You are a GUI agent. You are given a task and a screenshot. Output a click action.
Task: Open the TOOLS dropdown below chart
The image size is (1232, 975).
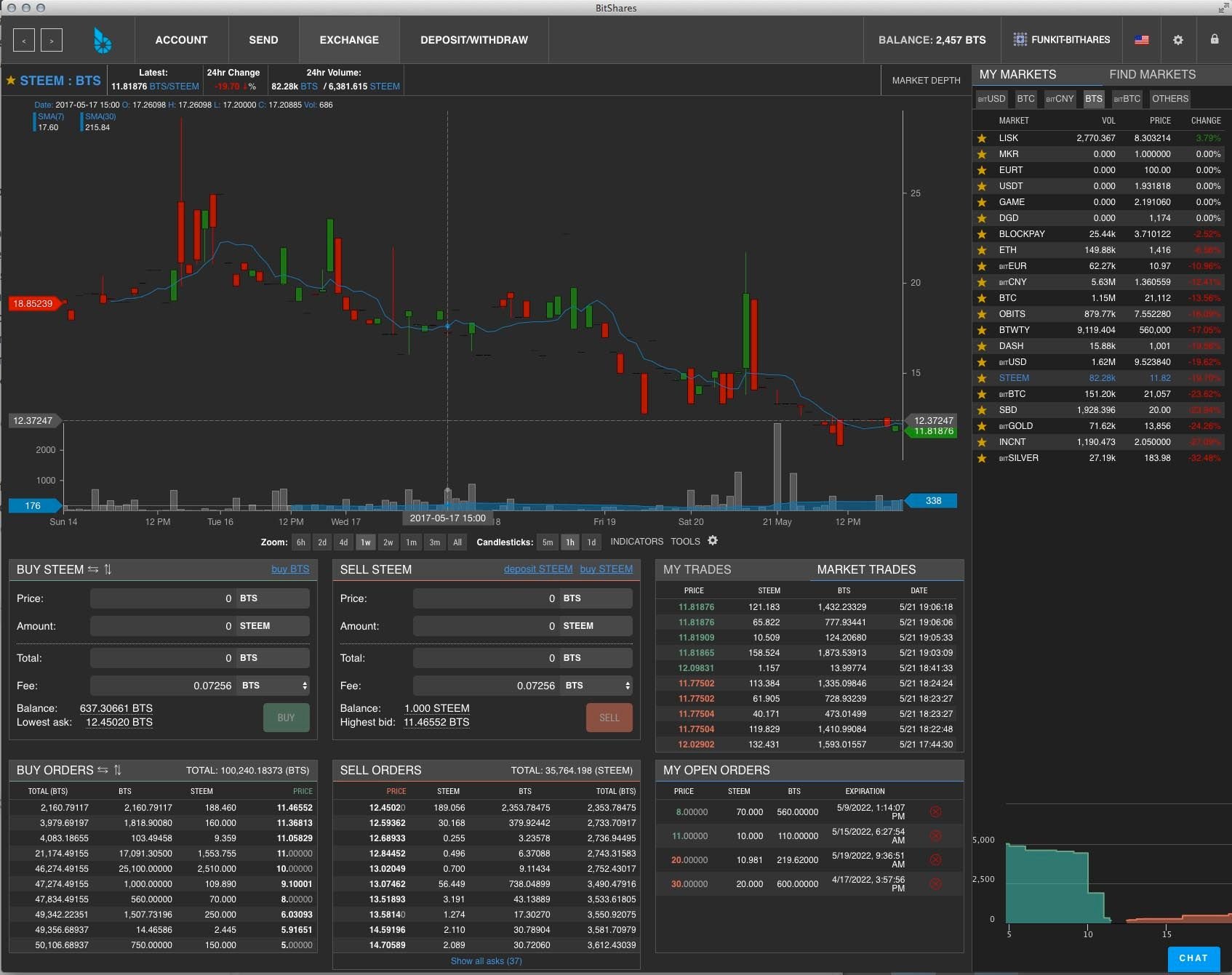pos(685,541)
